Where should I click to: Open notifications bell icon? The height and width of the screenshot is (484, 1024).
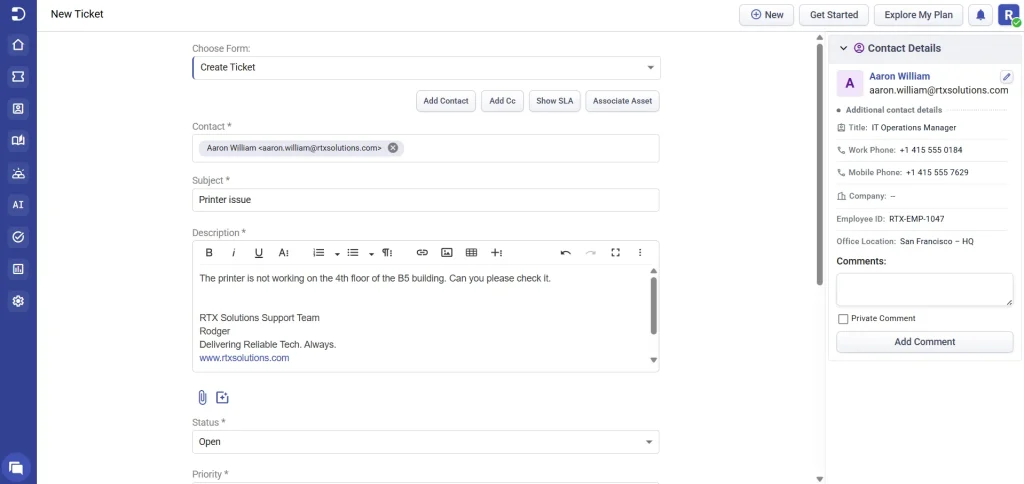[980, 15]
